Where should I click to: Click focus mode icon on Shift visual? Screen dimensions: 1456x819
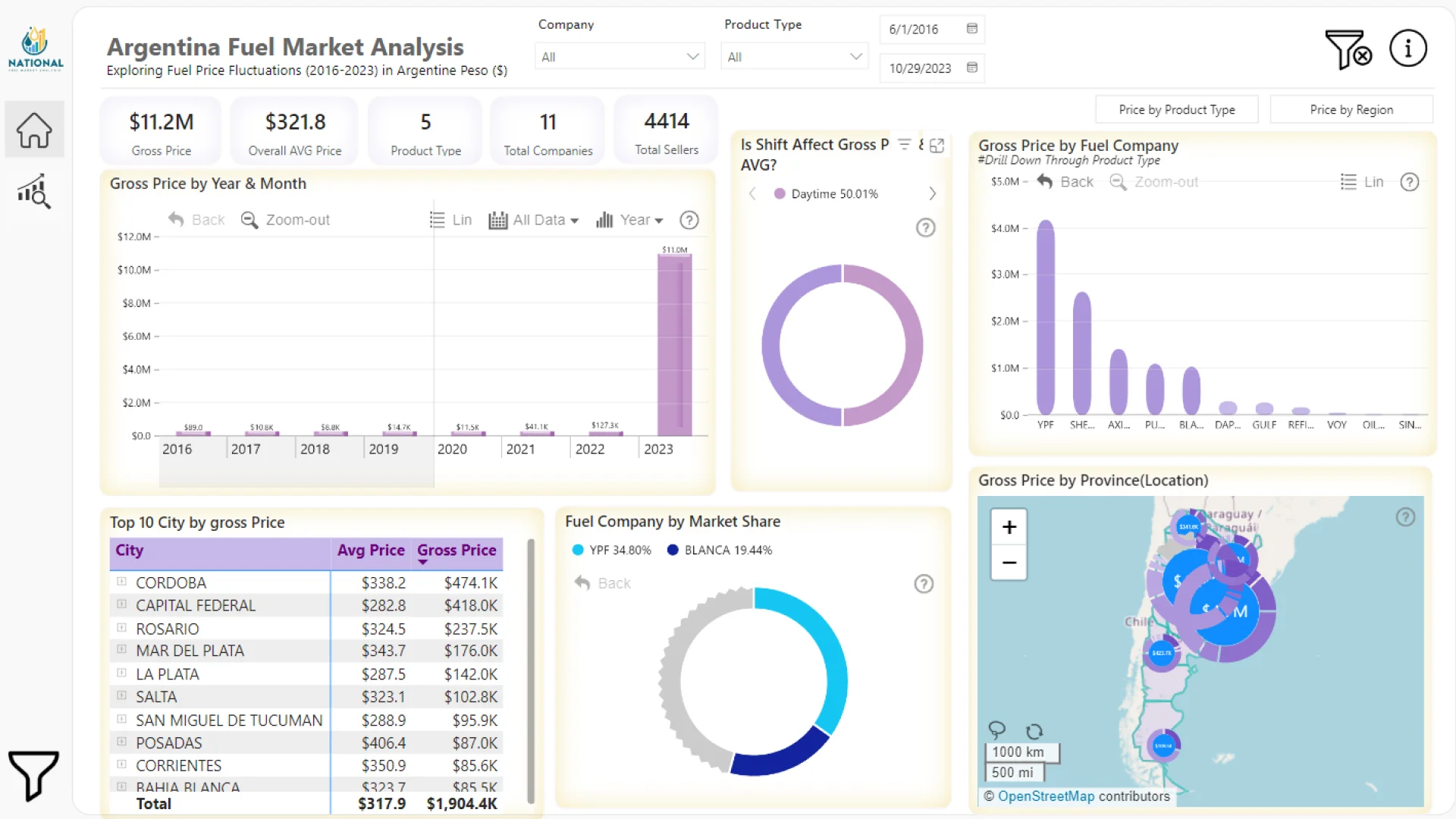click(937, 146)
